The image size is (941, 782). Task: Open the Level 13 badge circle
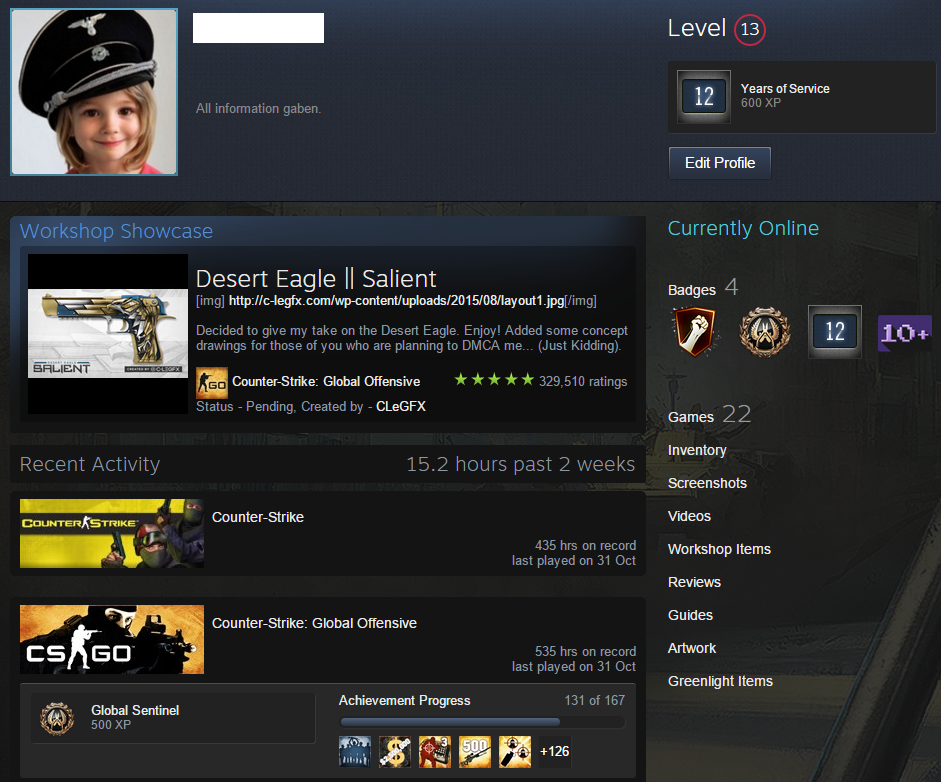click(750, 29)
